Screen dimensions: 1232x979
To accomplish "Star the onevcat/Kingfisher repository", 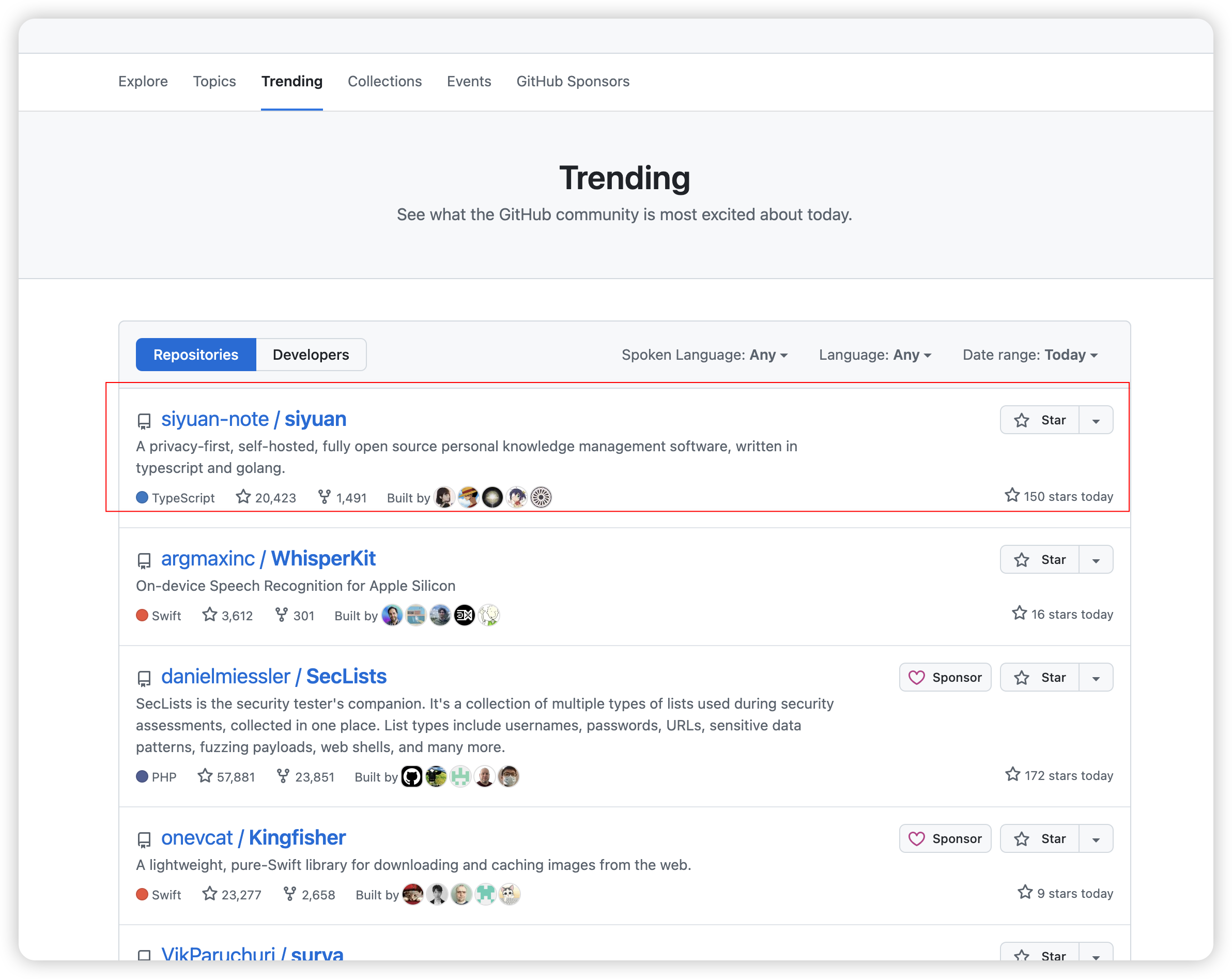I will point(1039,838).
